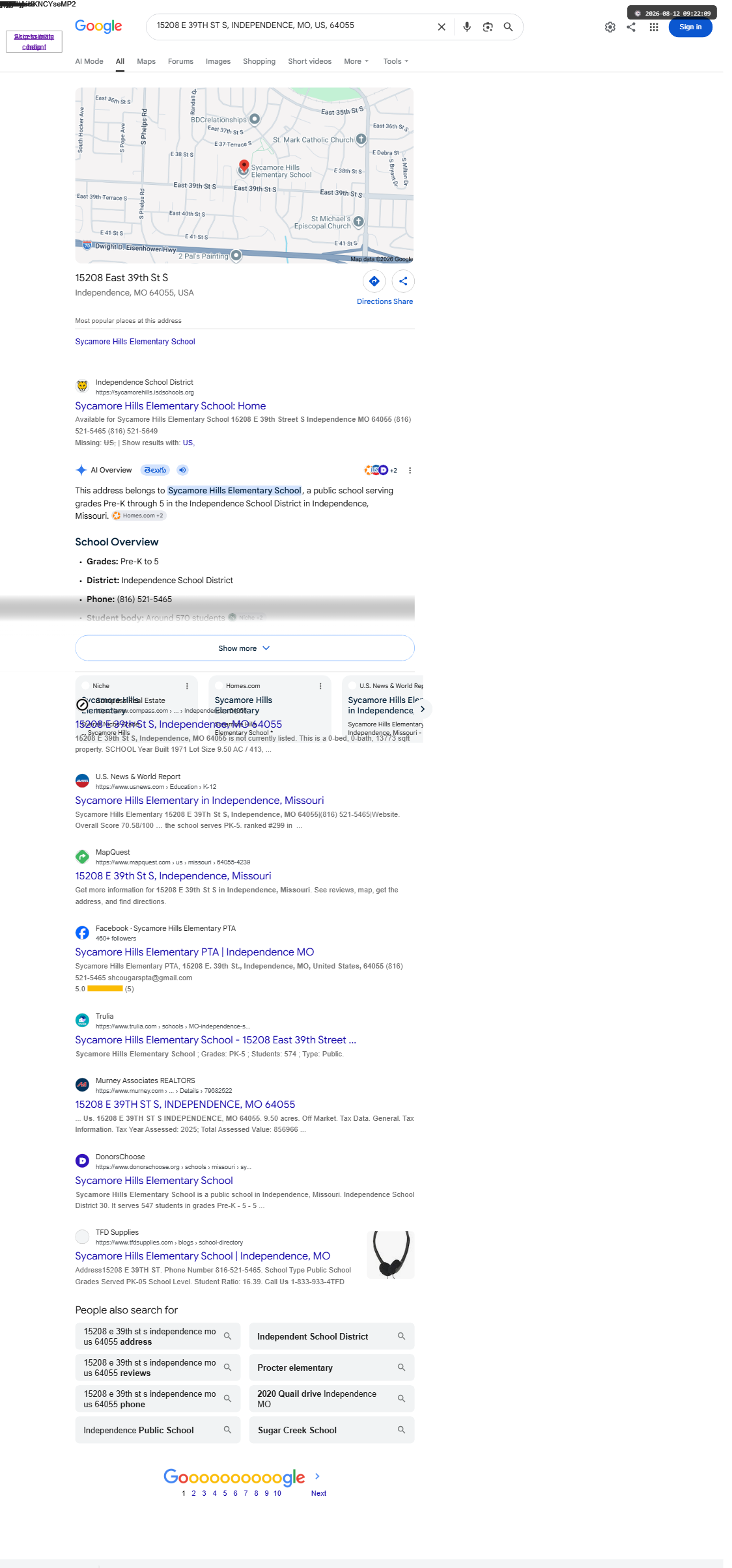Image resolution: width=732 pixels, height=1568 pixels.
Task: Select the St. Mark Catholic Church map marker
Action: 361,139
